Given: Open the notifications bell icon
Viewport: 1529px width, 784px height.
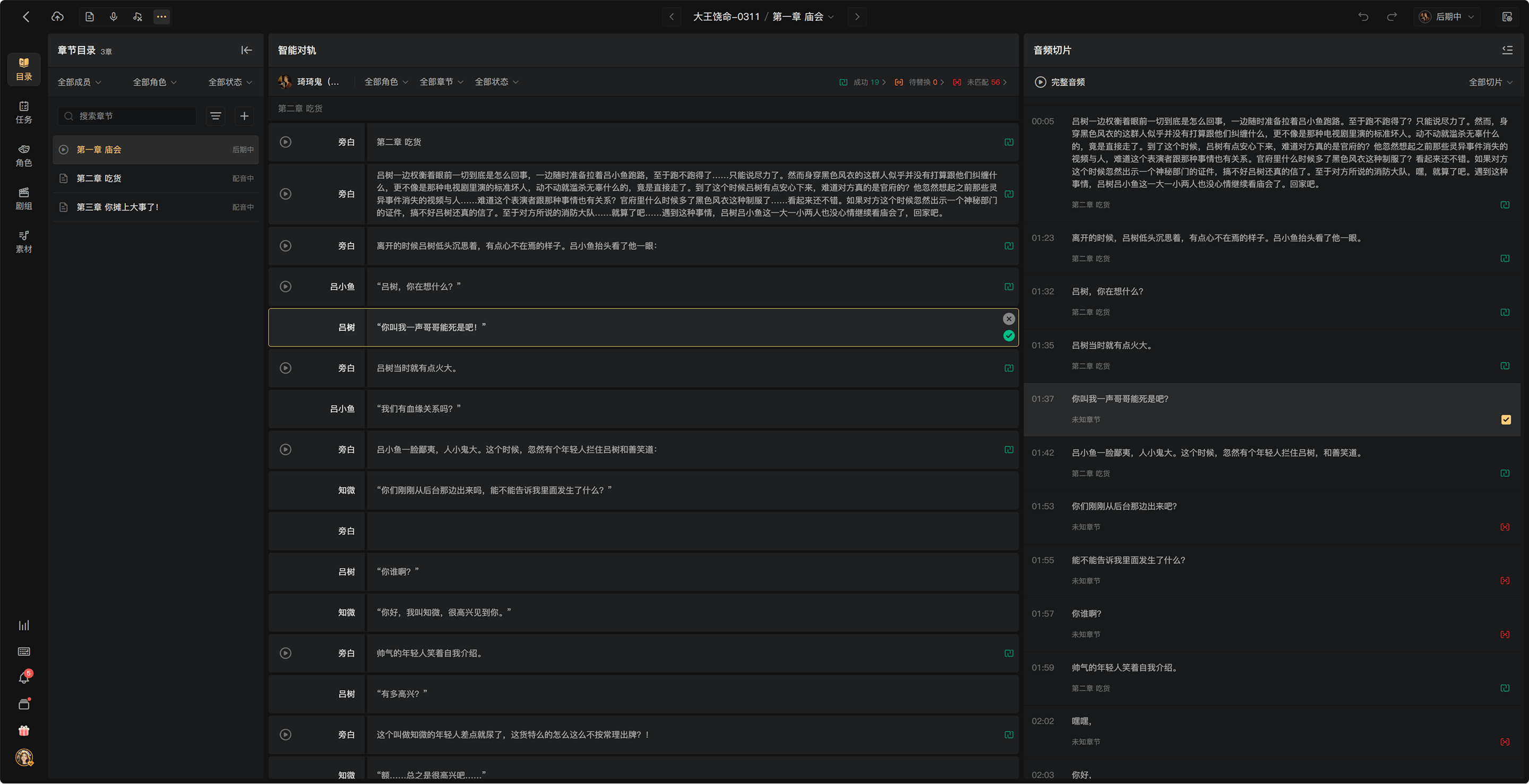Looking at the screenshot, I should click(x=24, y=678).
